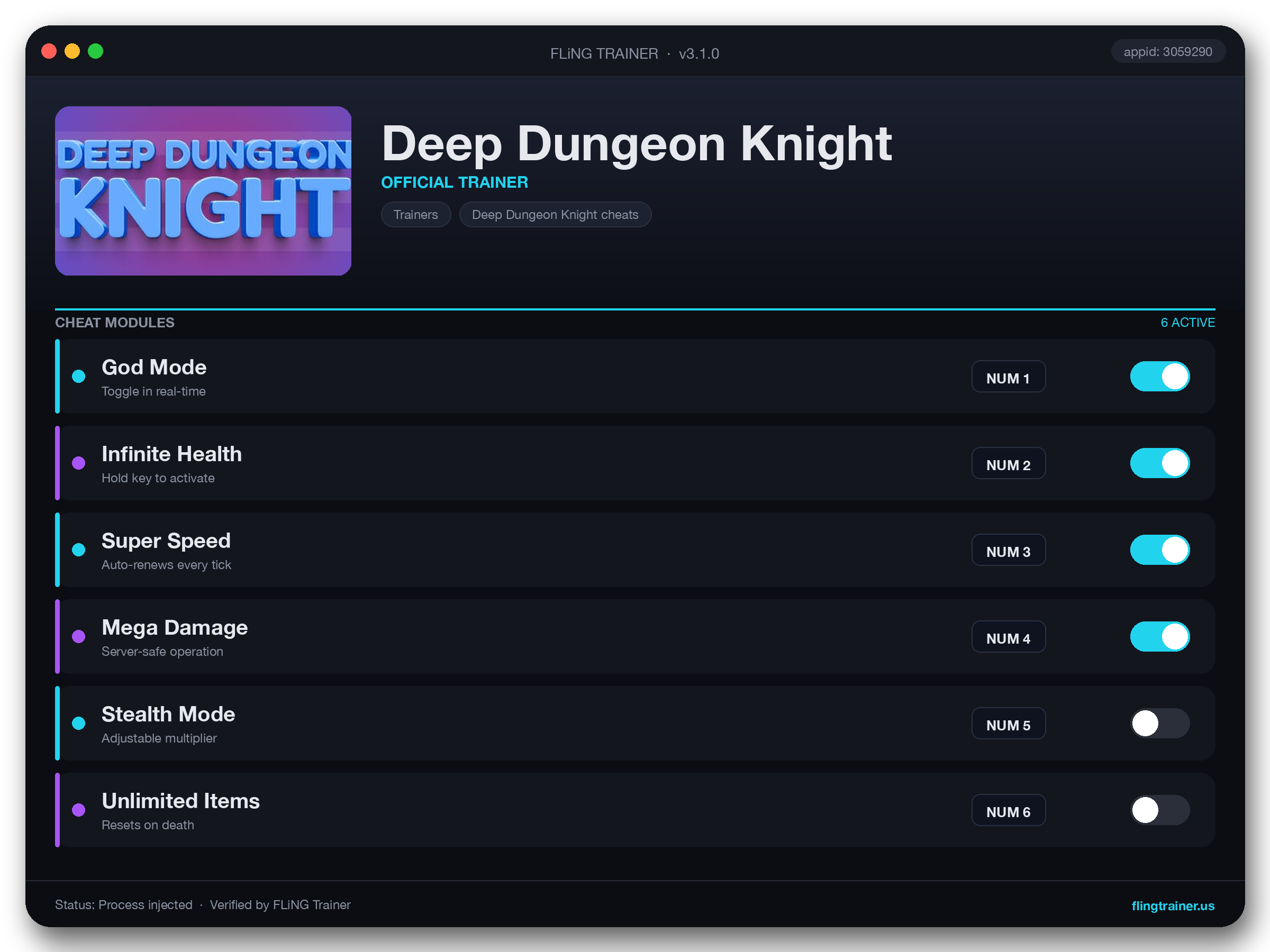Click 'Adjustable multiplier' description
The width and height of the screenshot is (1270, 952).
coord(159,738)
